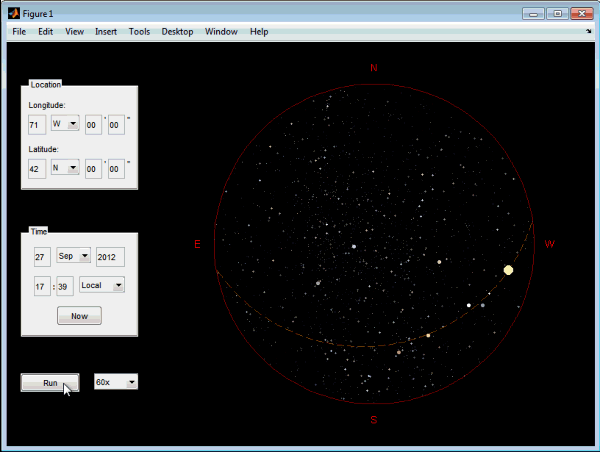Open the File menu
Screen dimensions: 600x452
click(x=19, y=32)
